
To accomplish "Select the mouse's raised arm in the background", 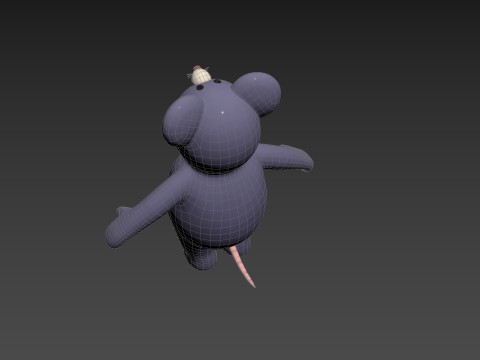I will [x=286, y=157].
